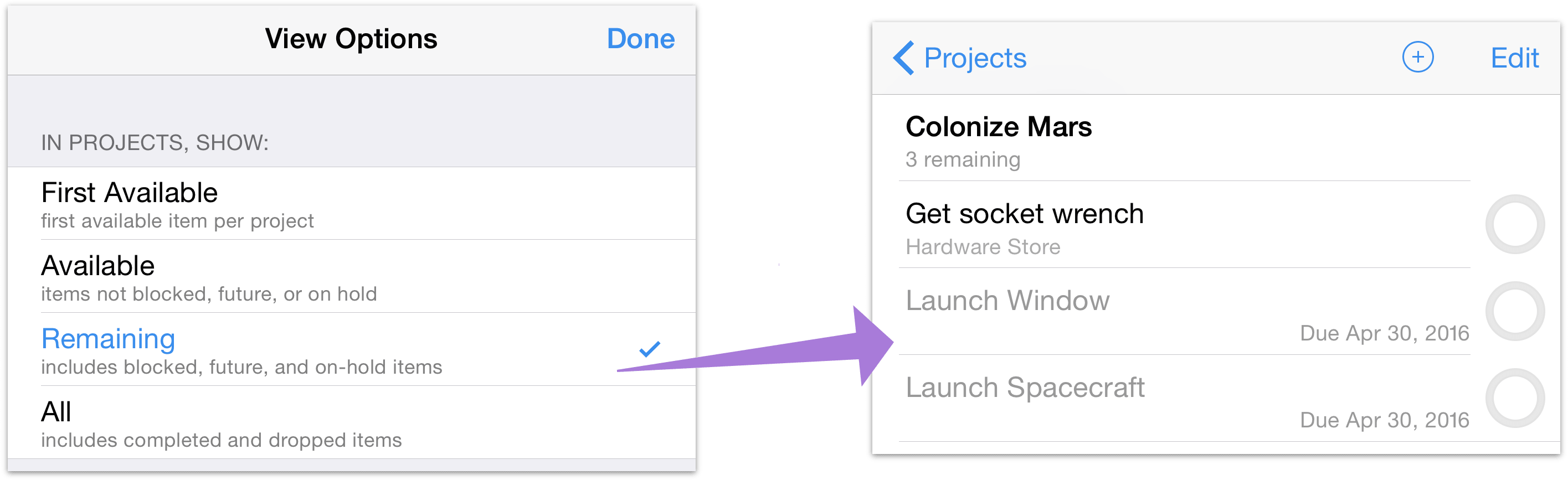This screenshot has width=1568, height=480.
Task: Select the First Available view option
Action: [x=129, y=192]
